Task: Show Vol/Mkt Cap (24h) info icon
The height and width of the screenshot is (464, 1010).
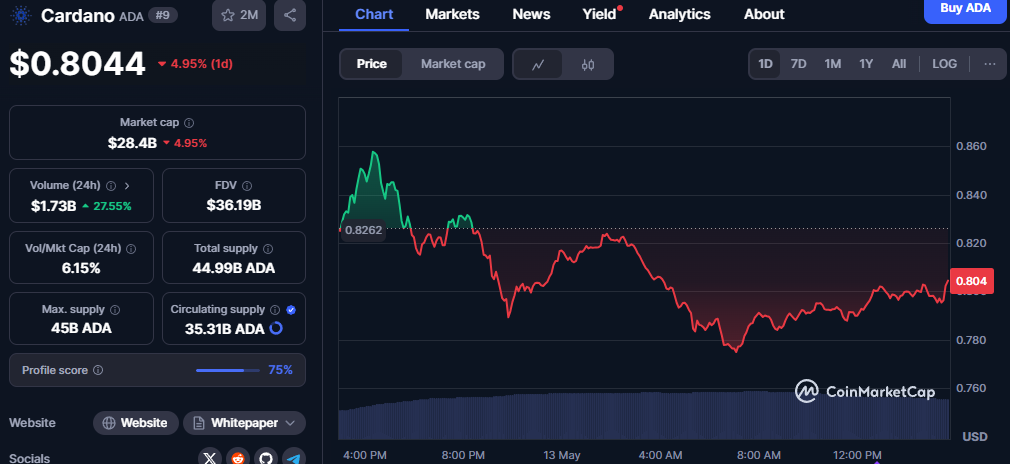Action: tap(131, 249)
